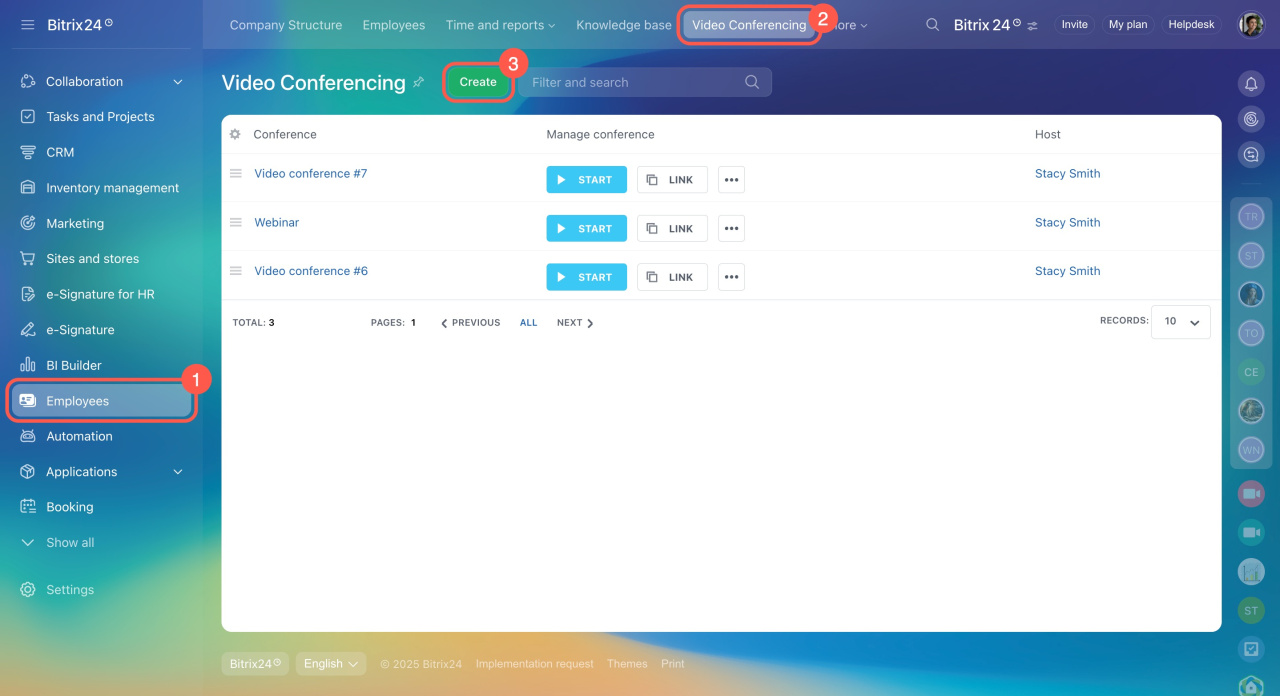The image size is (1280, 696).
Task: Open My plan
Action: [x=1127, y=25]
